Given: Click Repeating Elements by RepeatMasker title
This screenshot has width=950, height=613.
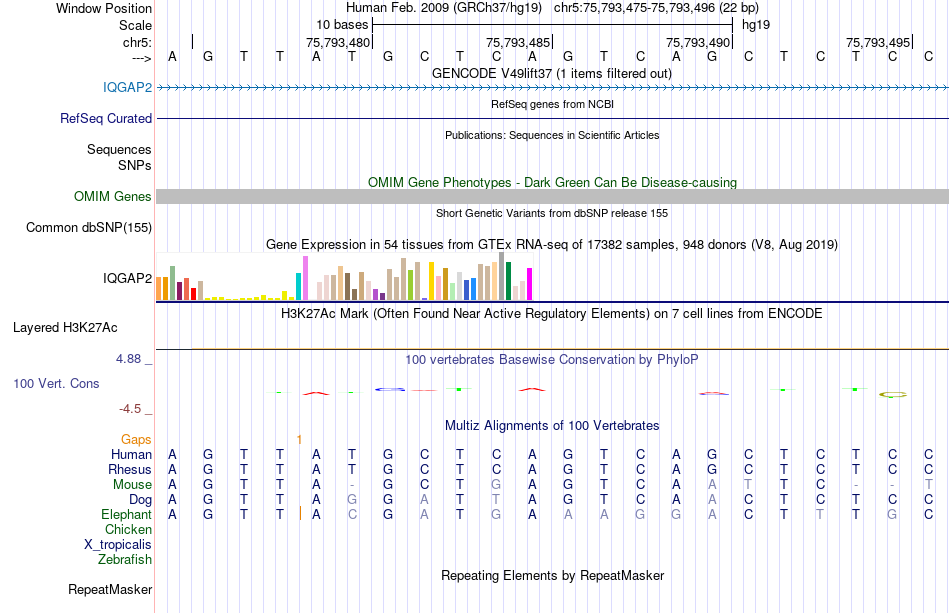Looking at the screenshot, I should (553, 575).
